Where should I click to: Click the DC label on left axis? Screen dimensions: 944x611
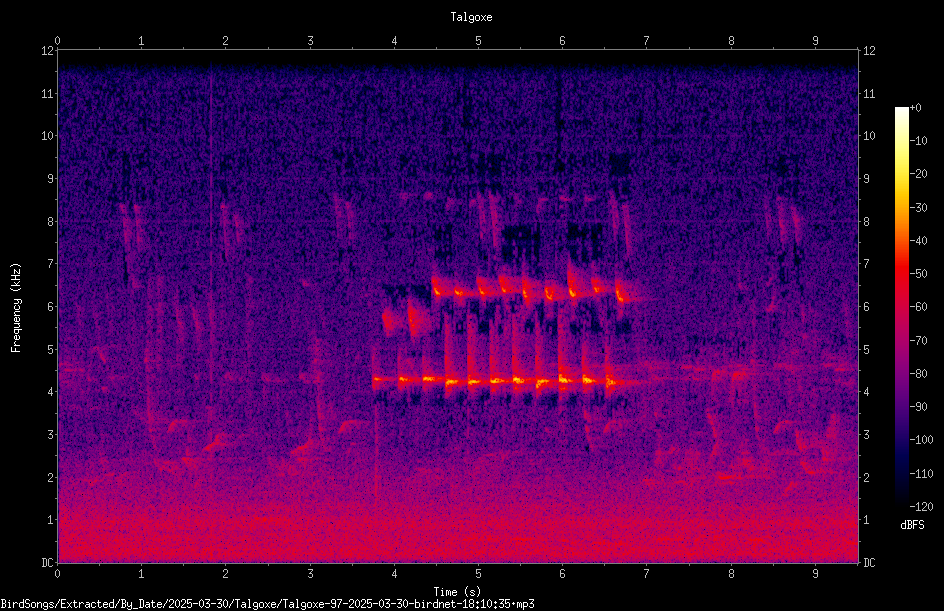tap(48, 562)
